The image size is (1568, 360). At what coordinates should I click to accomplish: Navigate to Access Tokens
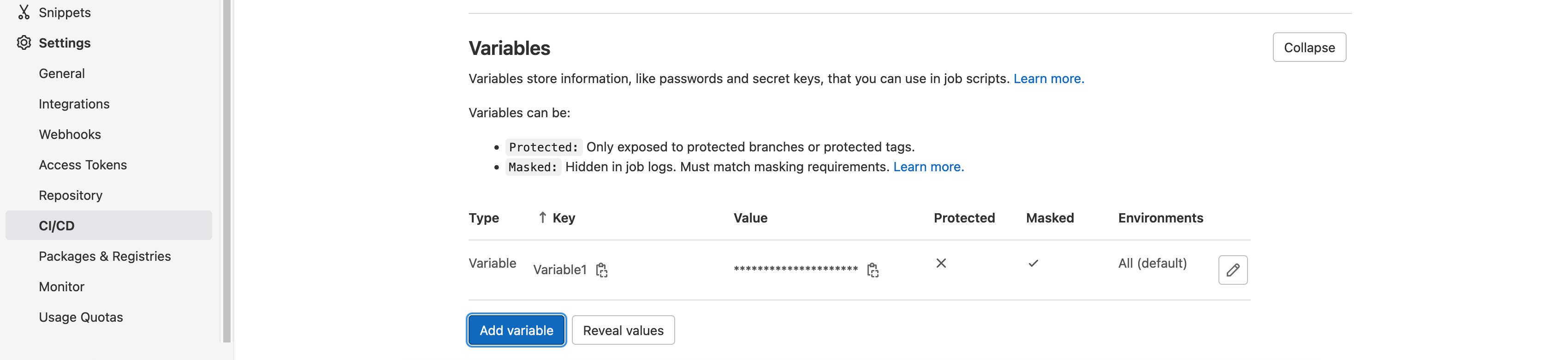click(x=83, y=164)
